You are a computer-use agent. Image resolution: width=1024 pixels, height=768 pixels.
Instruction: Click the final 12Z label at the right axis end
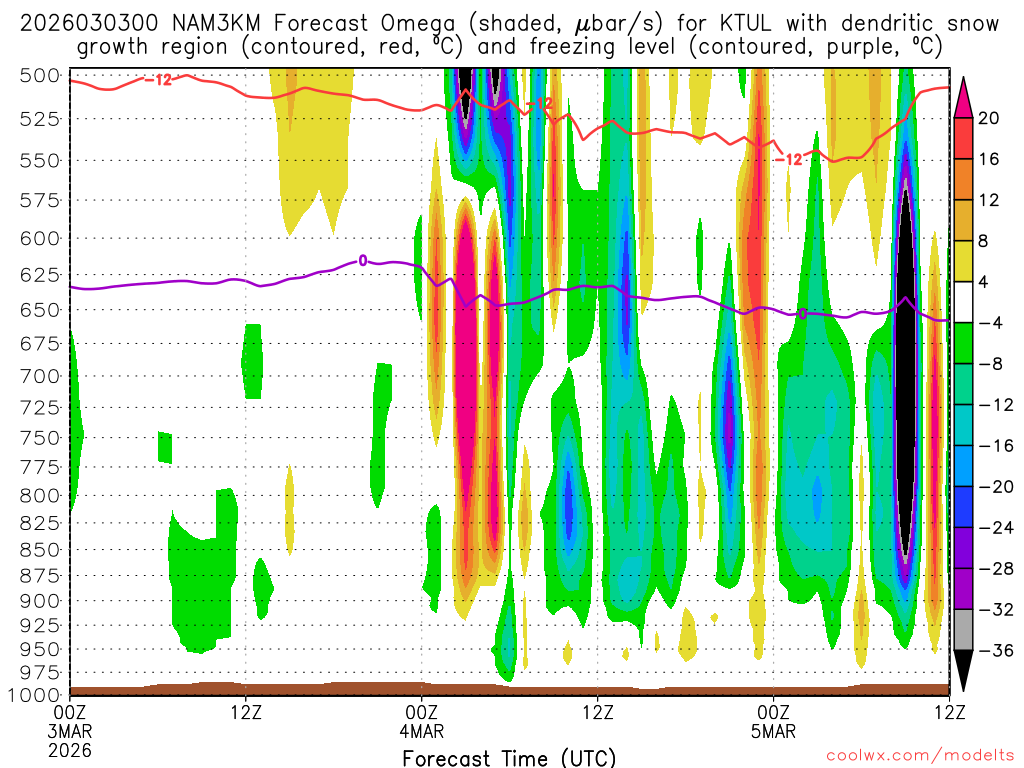click(x=948, y=712)
